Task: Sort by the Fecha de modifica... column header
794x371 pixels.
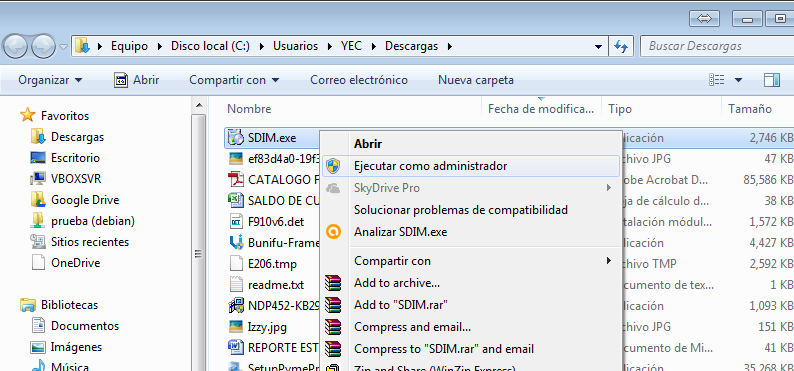Action: [541, 109]
